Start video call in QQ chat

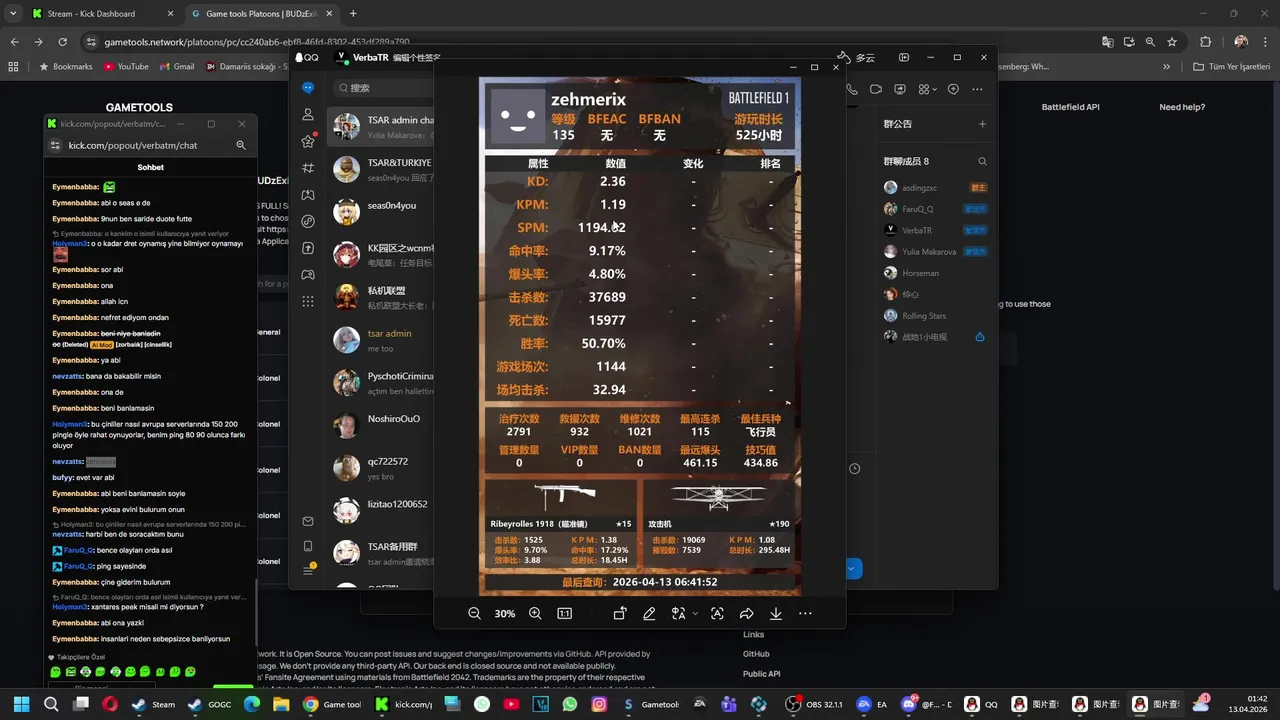[x=876, y=89]
